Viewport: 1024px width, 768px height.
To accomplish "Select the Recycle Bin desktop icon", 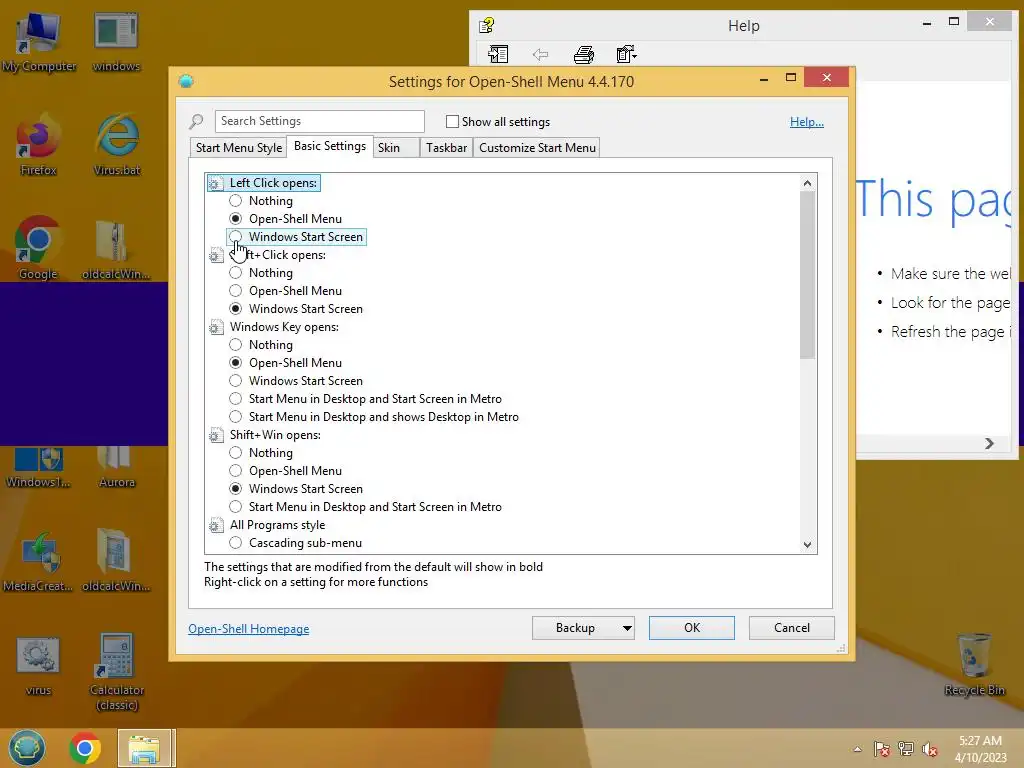I will point(974,665).
